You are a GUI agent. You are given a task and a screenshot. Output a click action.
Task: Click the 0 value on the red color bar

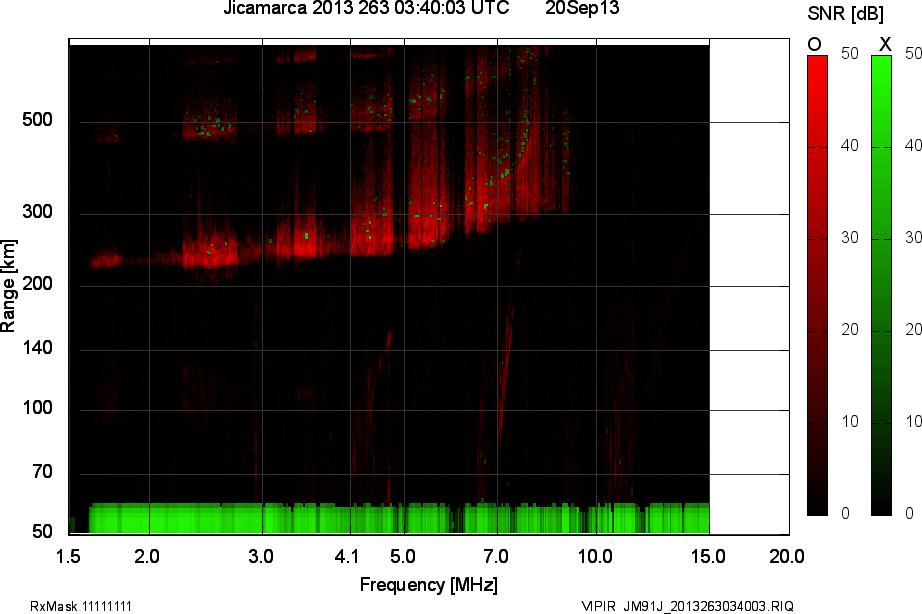[846, 513]
